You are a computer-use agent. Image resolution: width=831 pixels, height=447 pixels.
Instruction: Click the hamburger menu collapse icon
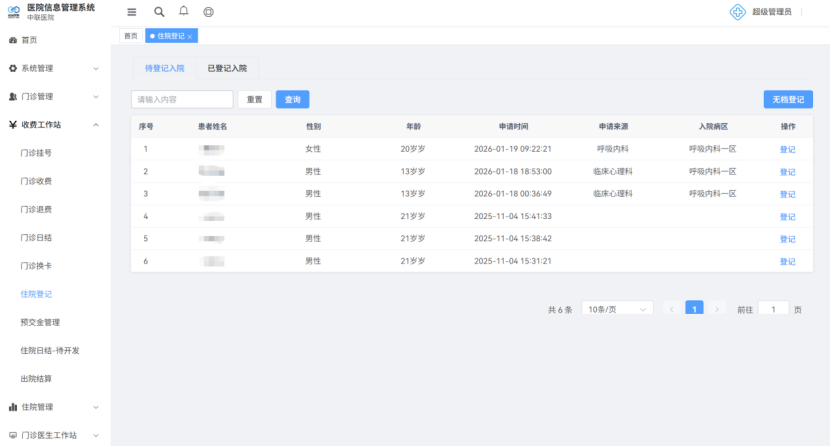coord(132,12)
